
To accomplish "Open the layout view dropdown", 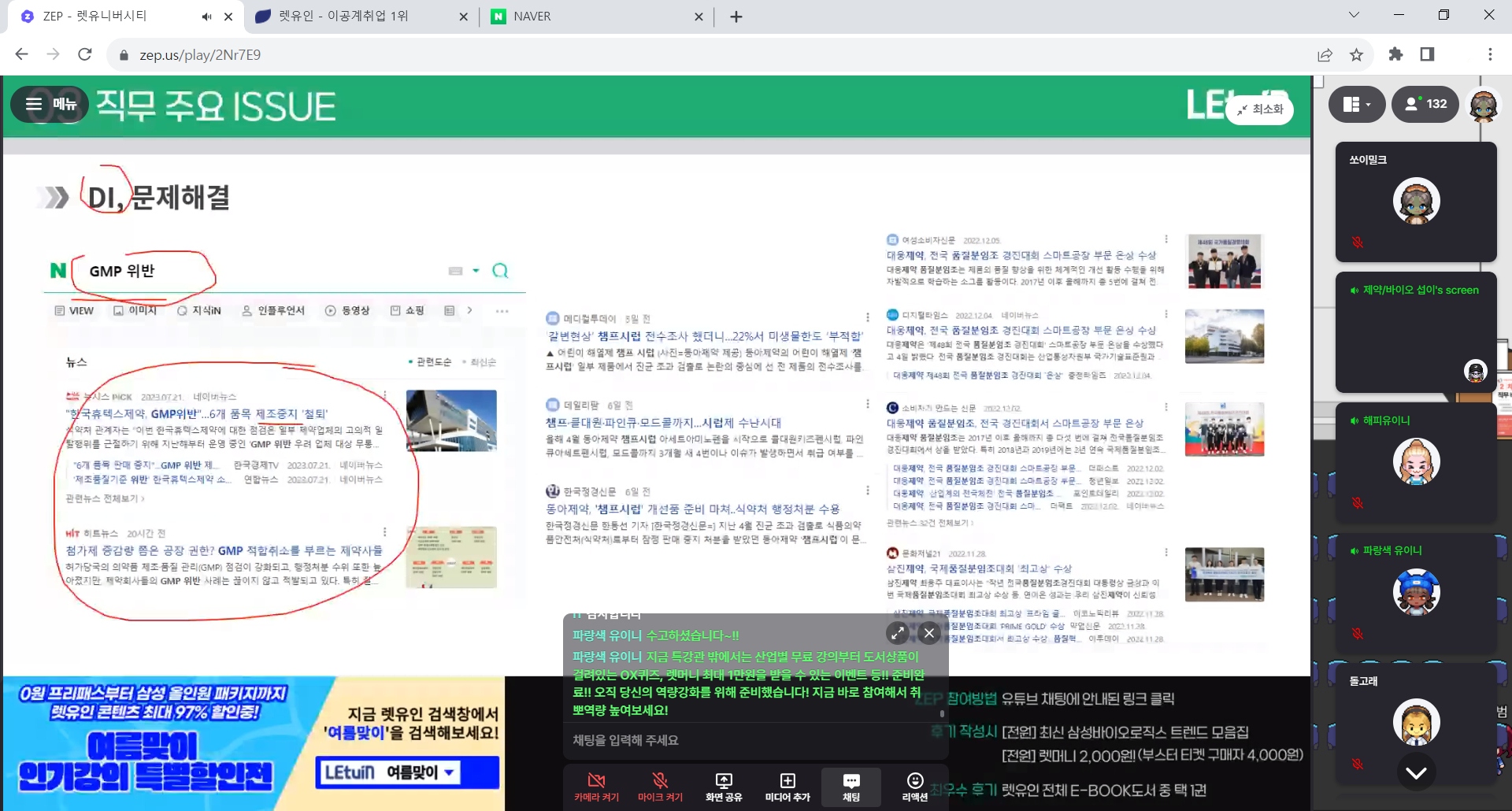I will (1356, 104).
